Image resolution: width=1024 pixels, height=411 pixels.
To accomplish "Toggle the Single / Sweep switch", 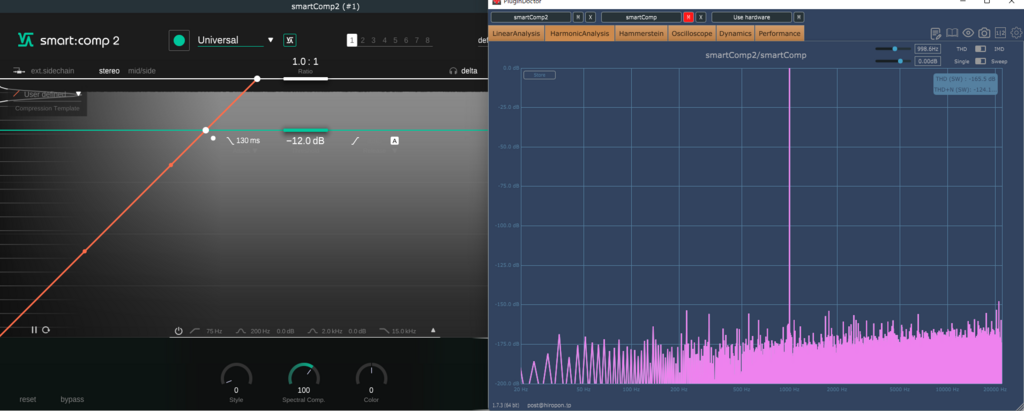I will click(x=980, y=61).
